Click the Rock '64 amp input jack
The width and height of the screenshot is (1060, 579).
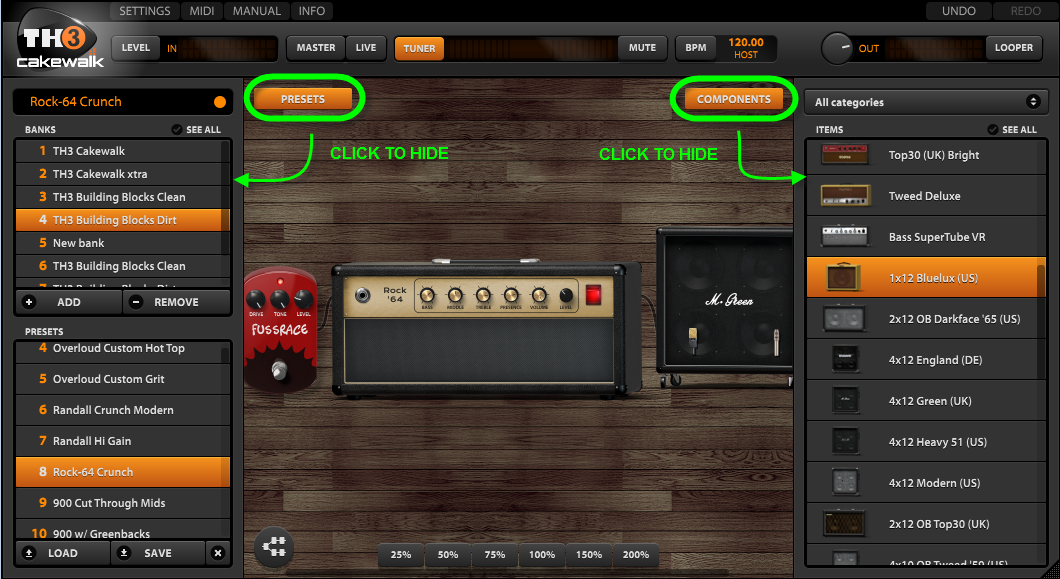click(x=363, y=296)
